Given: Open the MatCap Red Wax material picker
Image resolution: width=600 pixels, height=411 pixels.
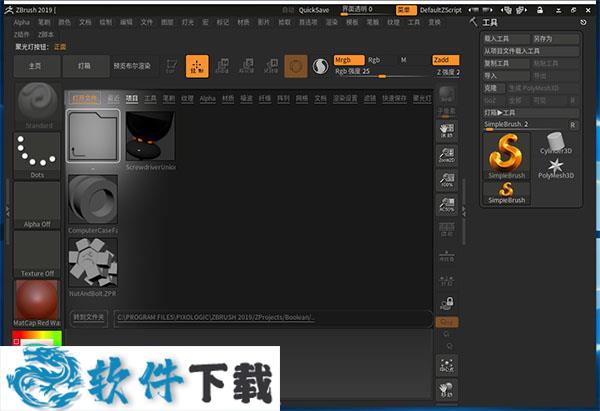Looking at the screenshot, I should [37, 303].
